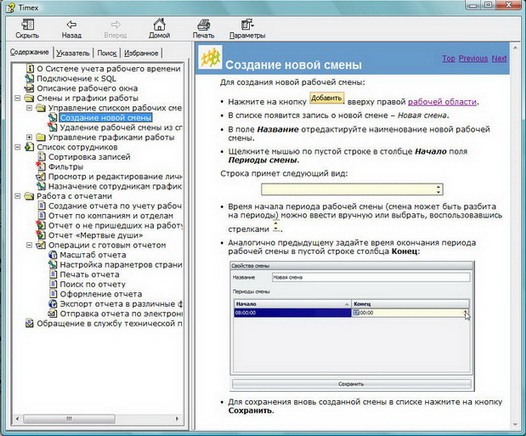526x436 pixels.
Task: Click the icon beside 'Поиск по отчету'
Action: click(x=53, y=284)
